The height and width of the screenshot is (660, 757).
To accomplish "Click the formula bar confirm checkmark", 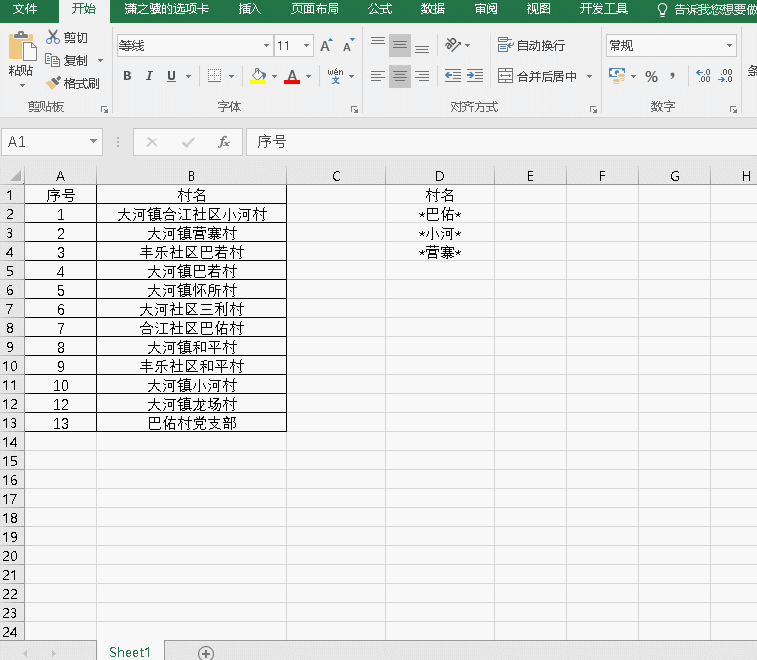I will (x=188, y=142).
